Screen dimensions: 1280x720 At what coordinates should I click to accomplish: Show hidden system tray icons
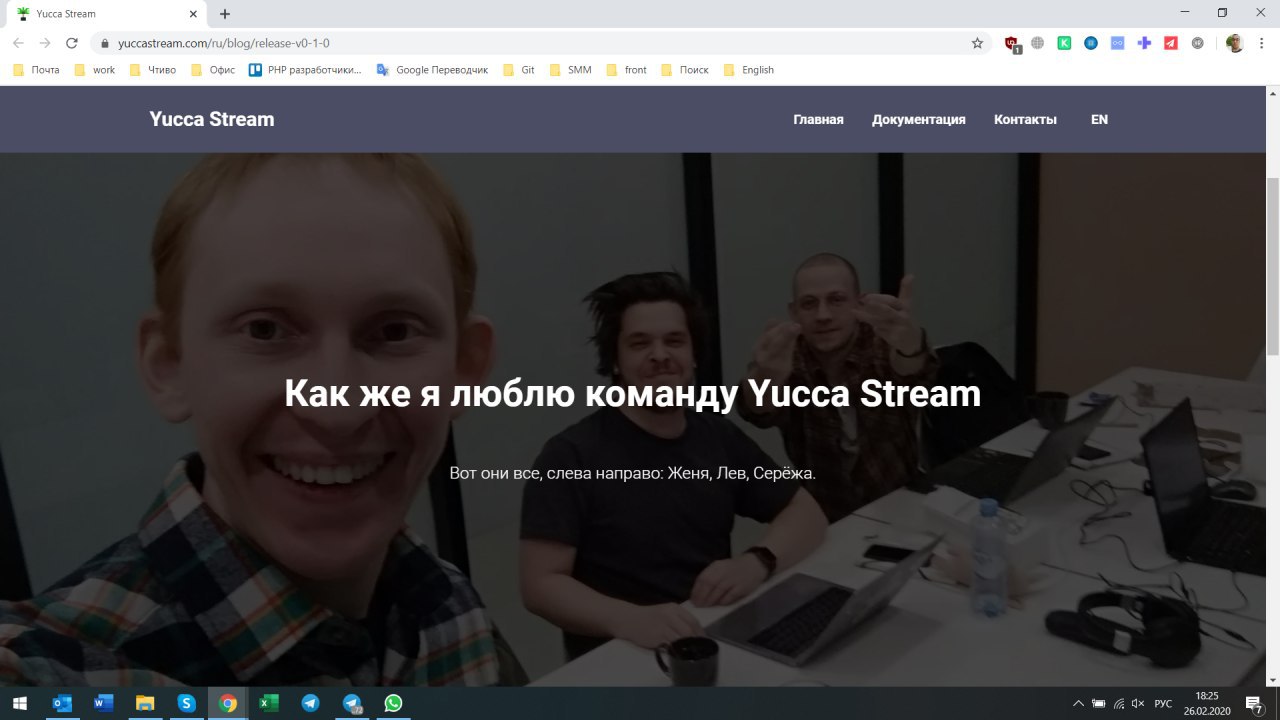1078,703
